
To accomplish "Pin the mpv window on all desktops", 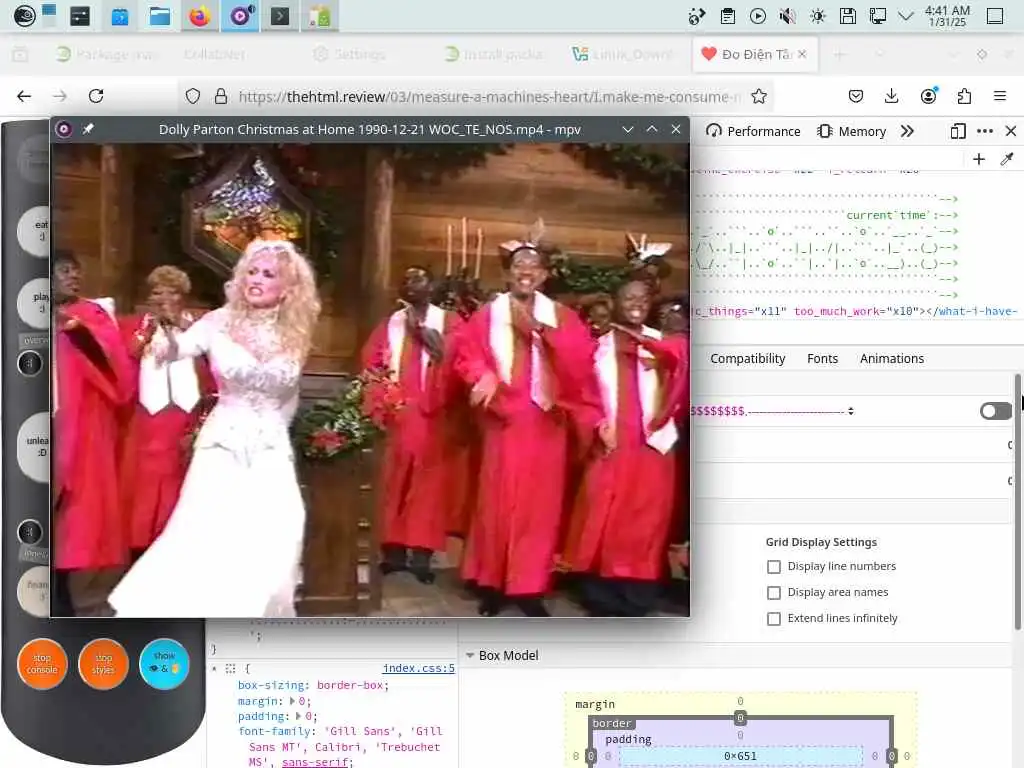I will 88,129.
